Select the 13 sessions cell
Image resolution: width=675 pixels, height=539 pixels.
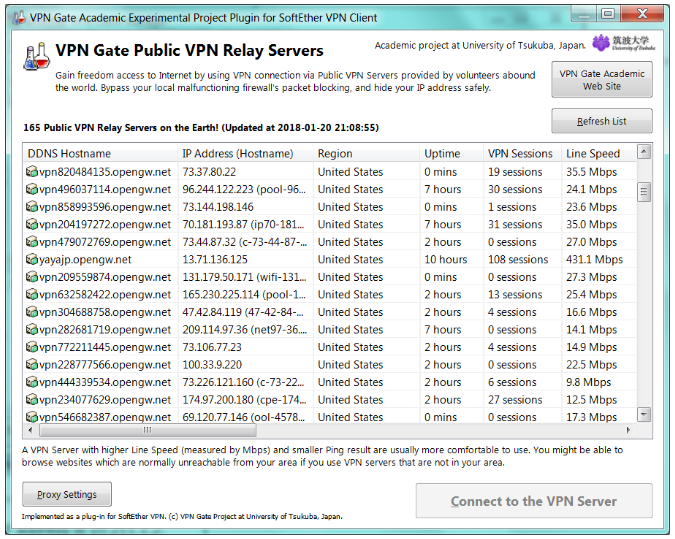pos(515,294)
